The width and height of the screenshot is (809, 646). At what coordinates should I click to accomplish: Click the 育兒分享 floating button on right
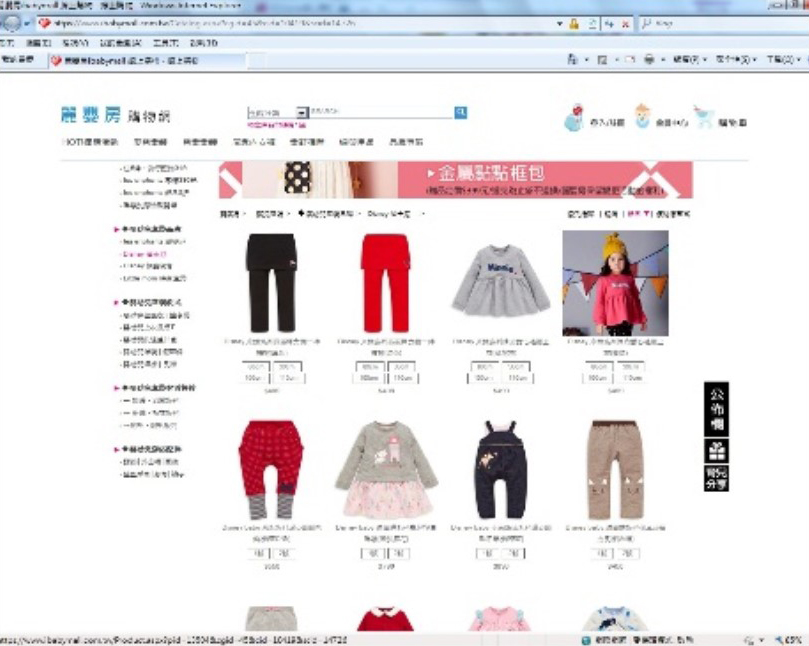click(x=716, y=477)
